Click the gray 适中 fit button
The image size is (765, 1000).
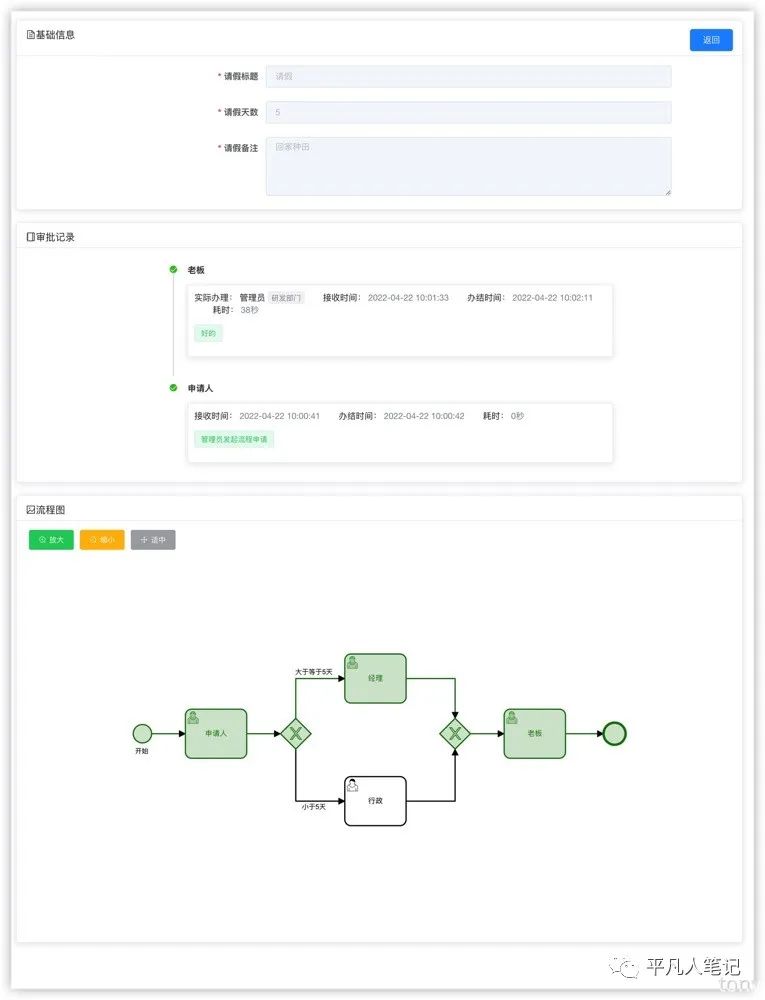click(x=153, y=540)
